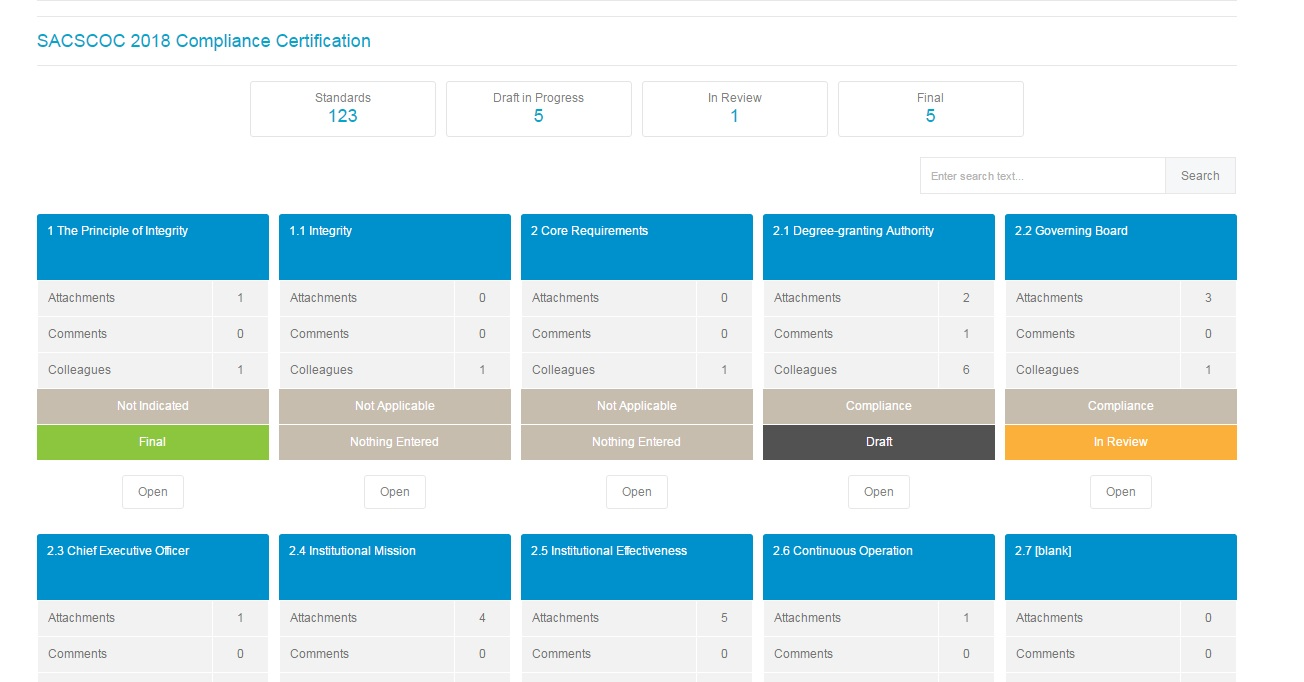
Task: Click the Search button
Action: tap(1200, 176)
